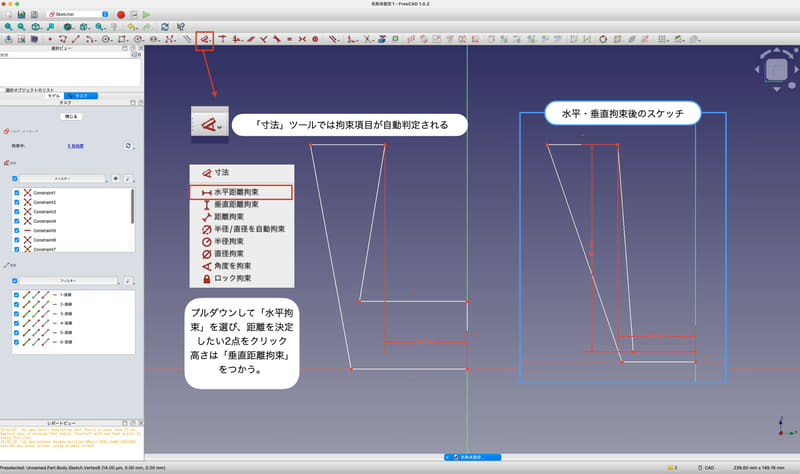
Task: Open the constraints フィルター dropdown
Action: point(63,179)
